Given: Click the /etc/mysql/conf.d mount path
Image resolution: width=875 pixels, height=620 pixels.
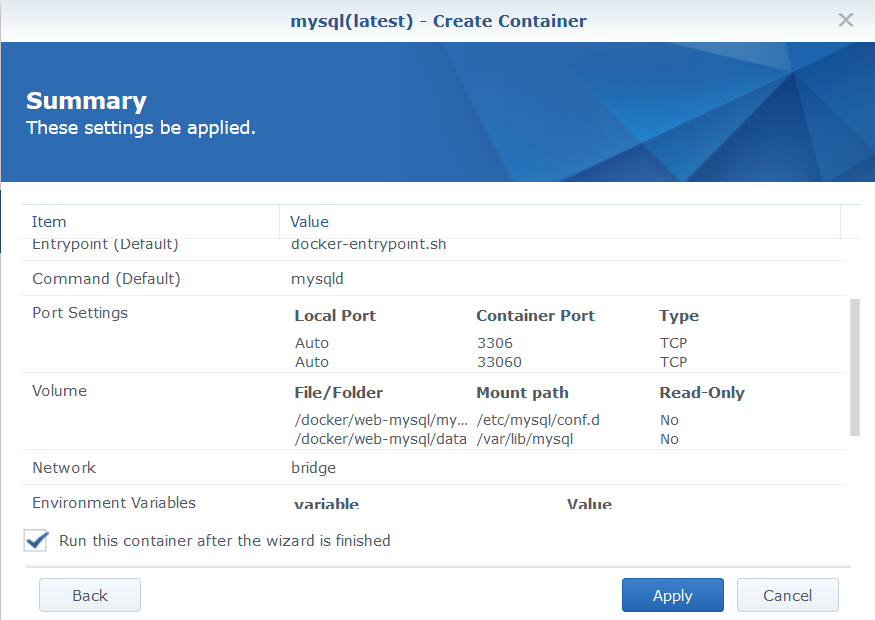Looking at the screenshot, I should pos(538,420).
